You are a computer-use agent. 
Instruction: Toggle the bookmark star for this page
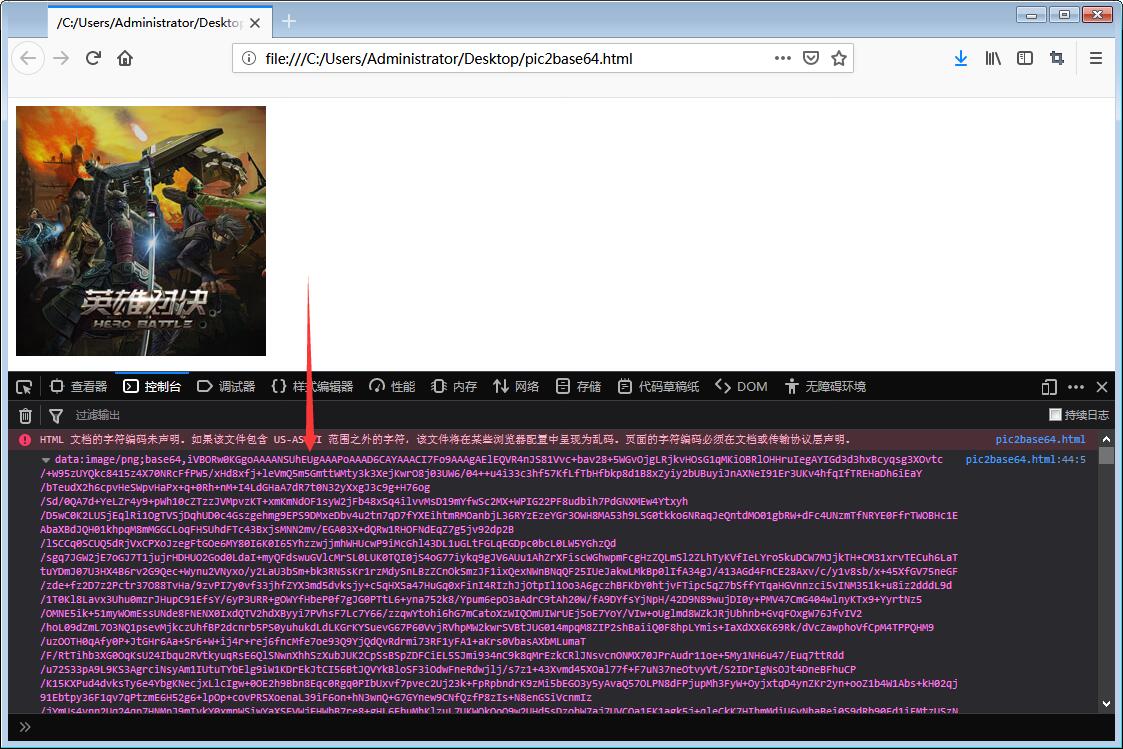coord(841,58)
